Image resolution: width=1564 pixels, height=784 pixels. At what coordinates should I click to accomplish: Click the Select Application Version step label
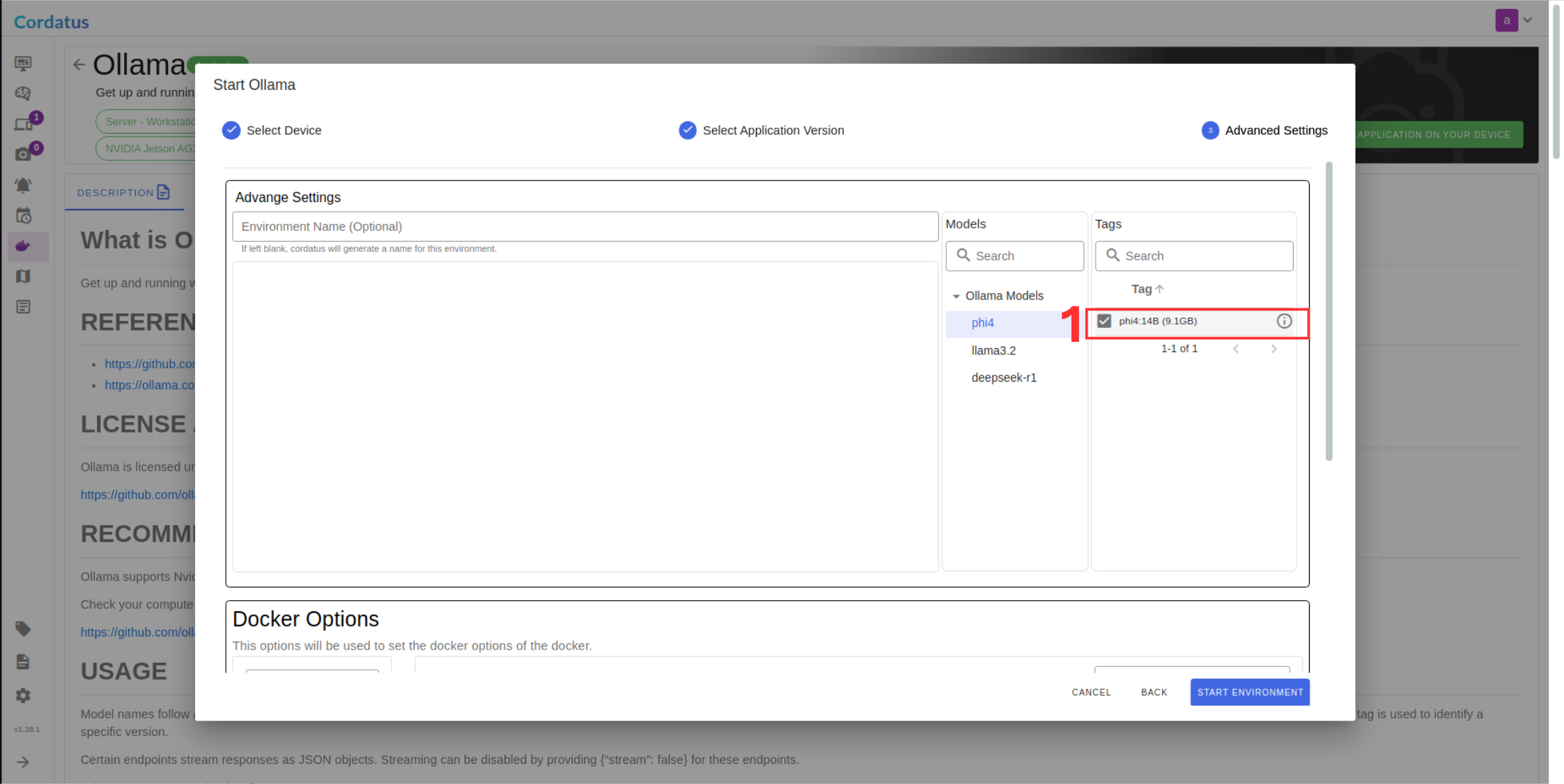click(773, 130)
